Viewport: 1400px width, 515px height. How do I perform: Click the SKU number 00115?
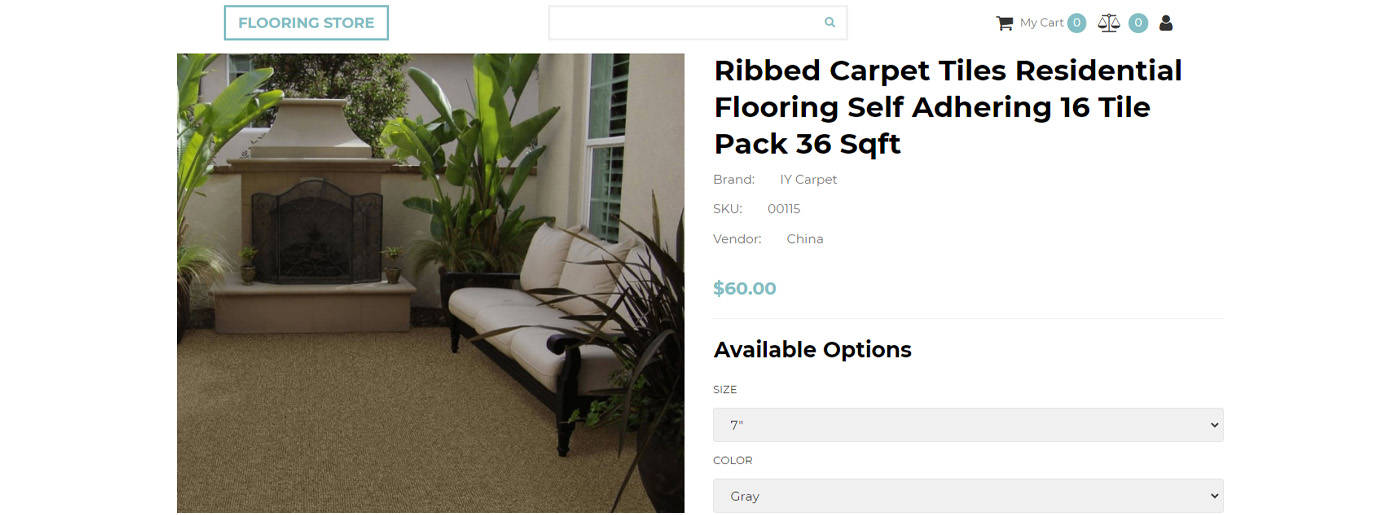coord(784,209)
